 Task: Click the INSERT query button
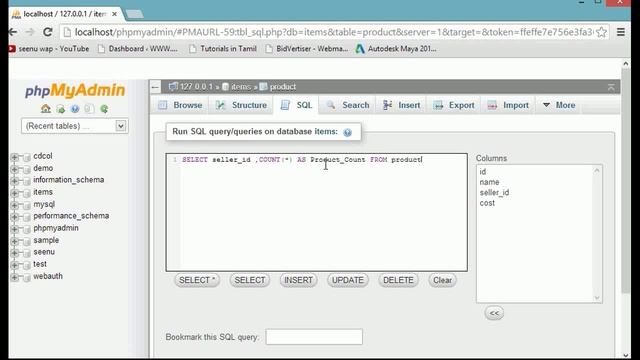[298, 280]
